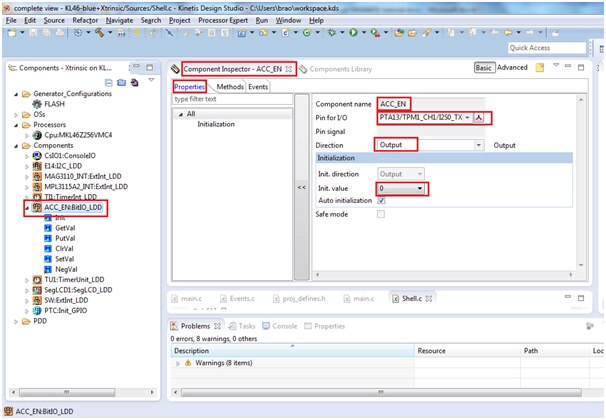Click the SetVal method icon
The image size is (606, 420).
coord(48,259)
